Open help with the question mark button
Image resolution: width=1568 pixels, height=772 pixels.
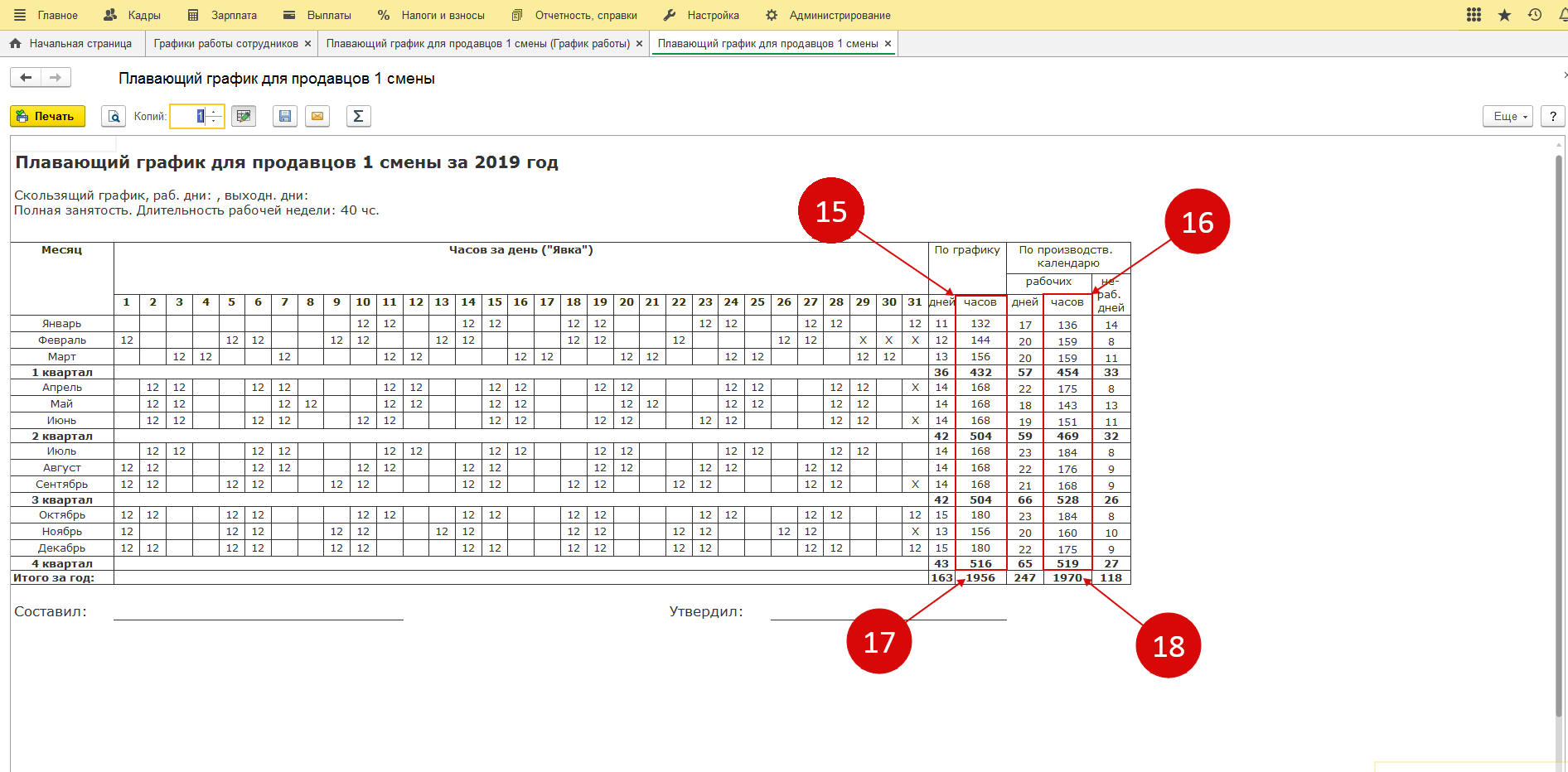click(1553, 116)
